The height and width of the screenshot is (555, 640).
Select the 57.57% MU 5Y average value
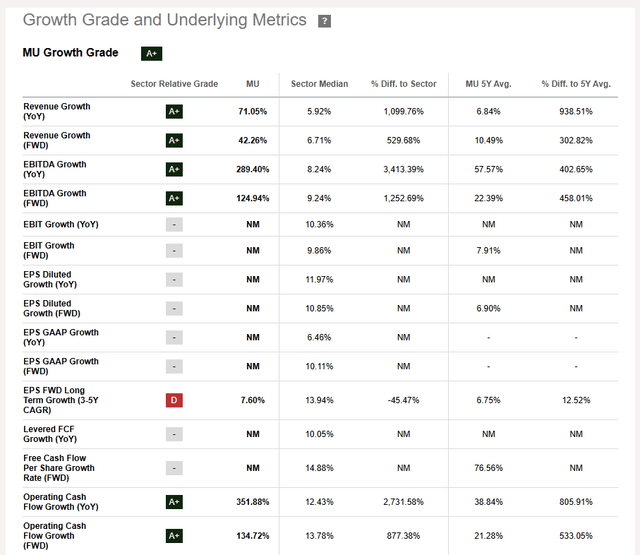(x=489, y=169)
